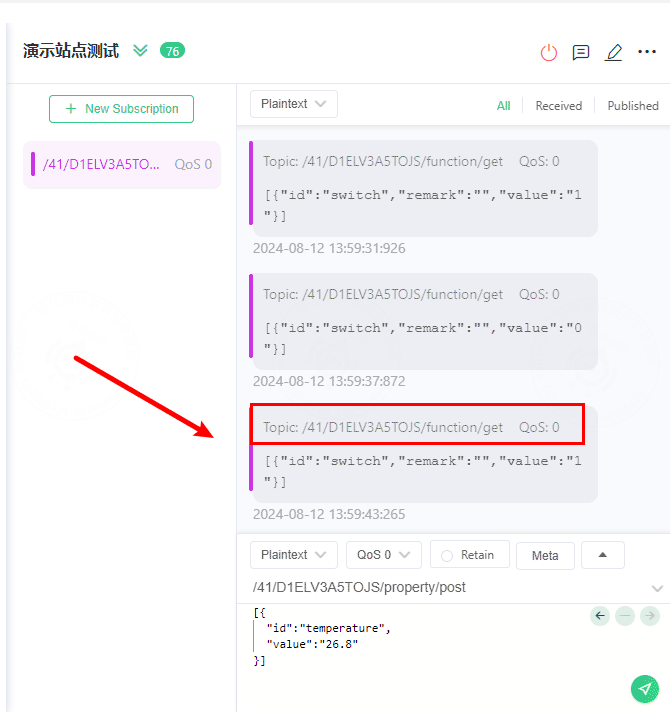Open the three-dots more options menu
This screenshot has width=670, height=712.
[x=646, y=52]
